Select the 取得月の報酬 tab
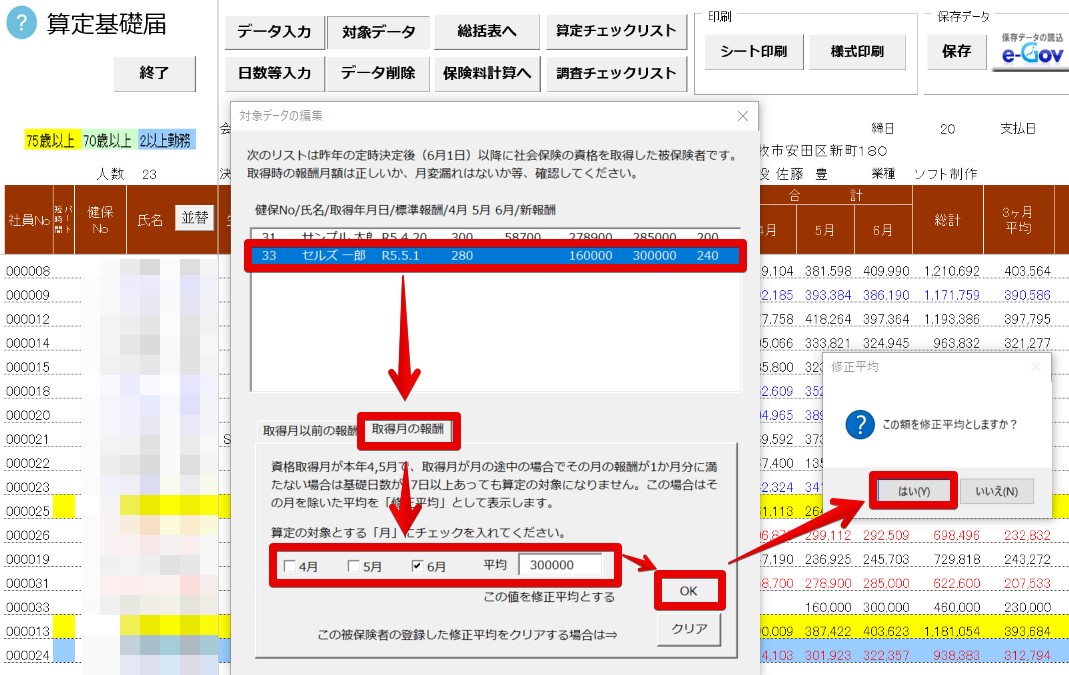The height and width of the screenshot is (675, 1069). [408, 429]
